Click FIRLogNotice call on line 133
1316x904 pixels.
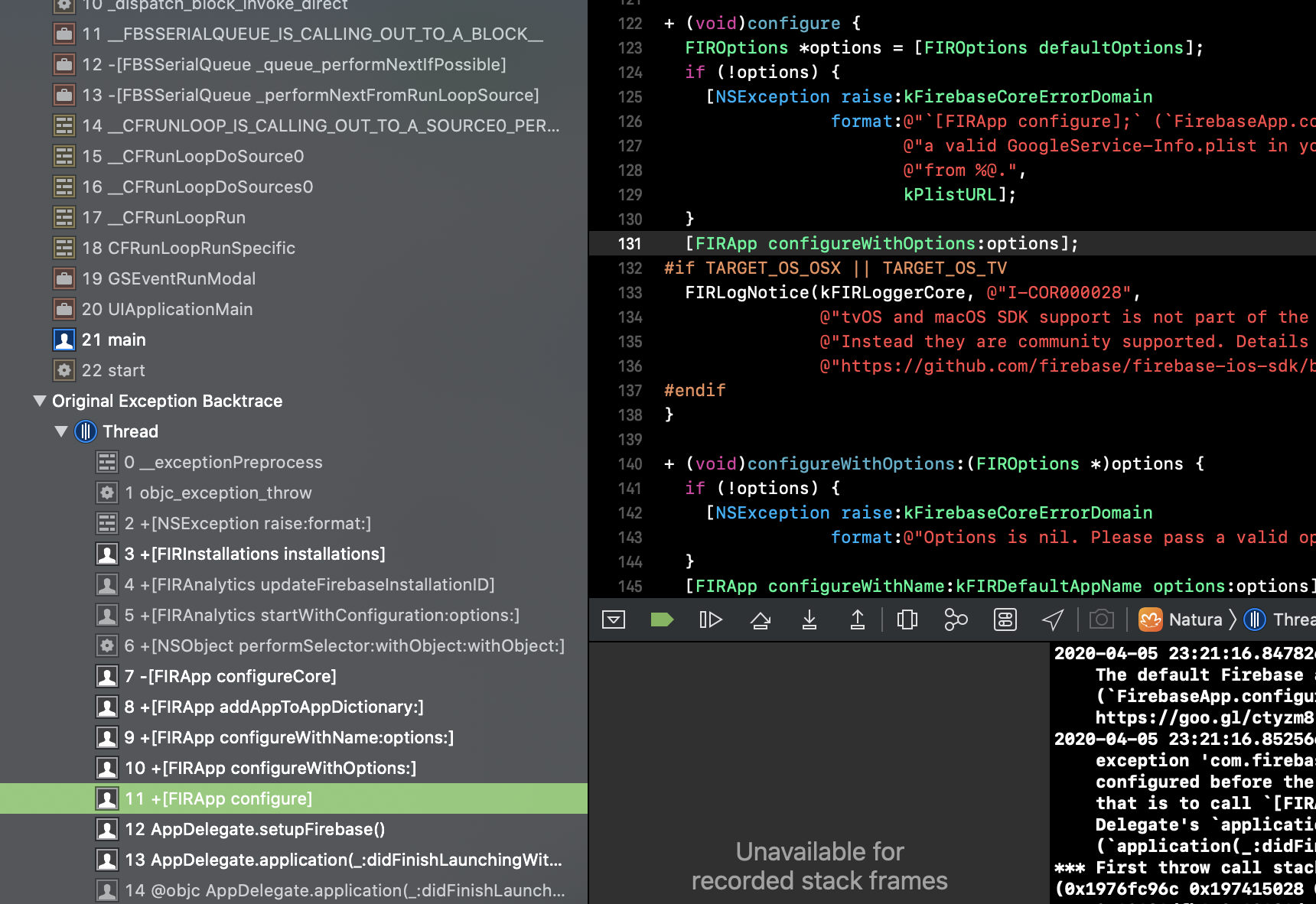point(747,292)
